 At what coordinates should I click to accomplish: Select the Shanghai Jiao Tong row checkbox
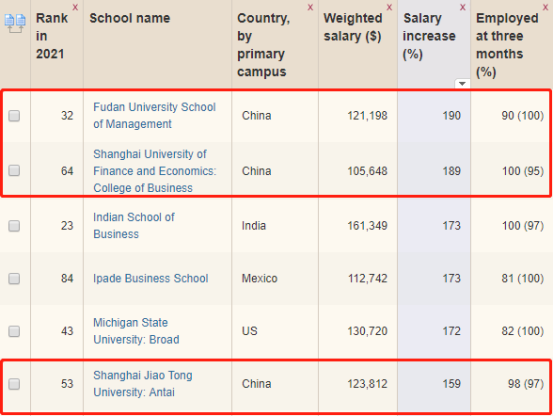coord(14,384)
